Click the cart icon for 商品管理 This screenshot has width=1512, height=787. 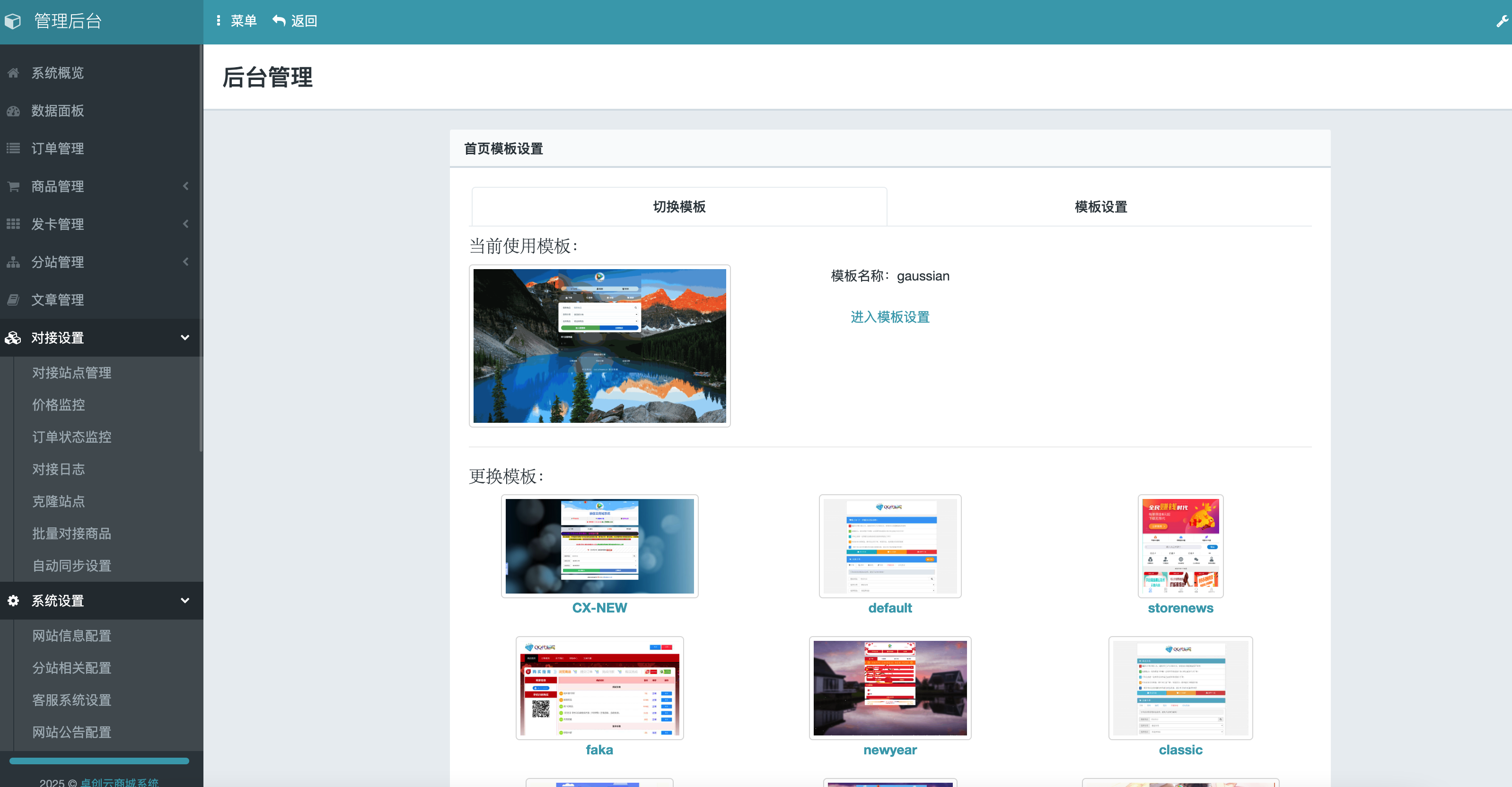(13, 186)
